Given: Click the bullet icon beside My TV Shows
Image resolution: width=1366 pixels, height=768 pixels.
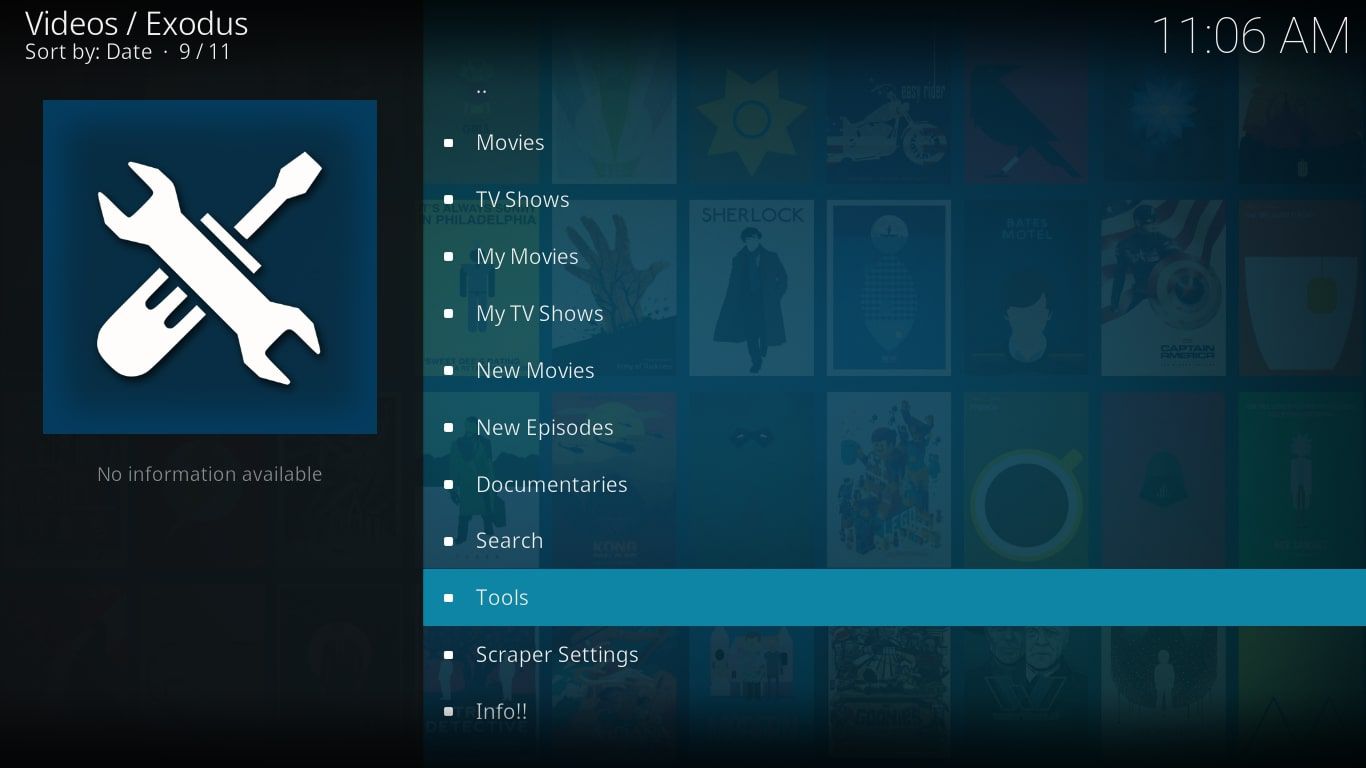Looking at the screenshot, I should pos(448,314).
